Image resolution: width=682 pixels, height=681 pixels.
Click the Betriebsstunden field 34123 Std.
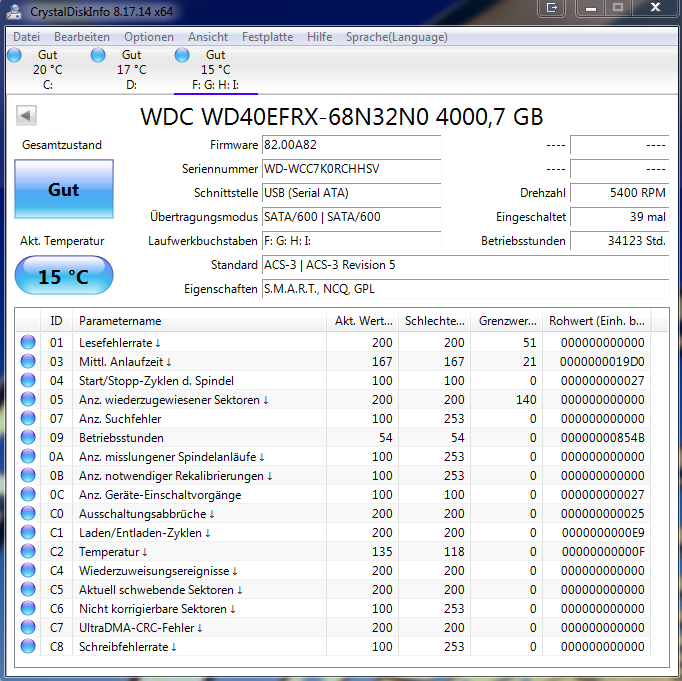[x=619, y=240]
